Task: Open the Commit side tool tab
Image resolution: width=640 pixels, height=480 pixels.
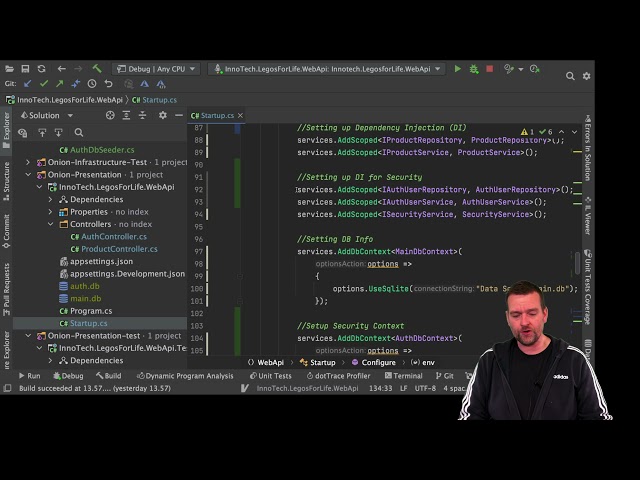Action: 7,231
